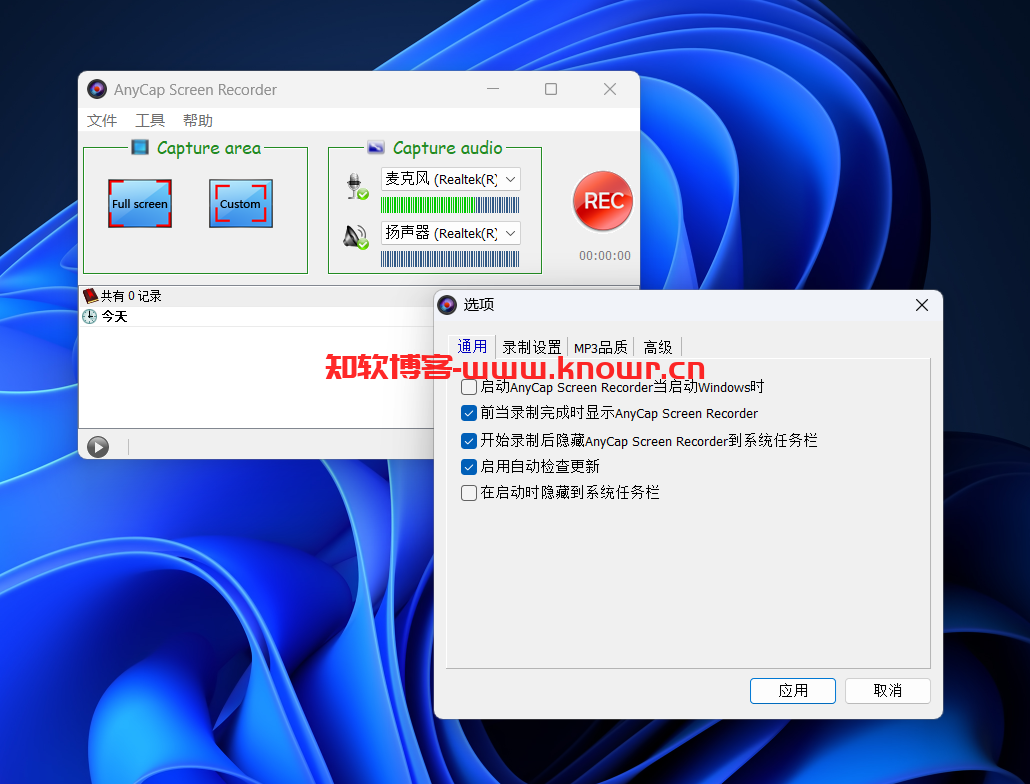Minimize the AnyCap Screen Recorder window
Image resolution: width=1030 pixels, height=784 pixels.
pyautogui.click(x=493, y=89)
